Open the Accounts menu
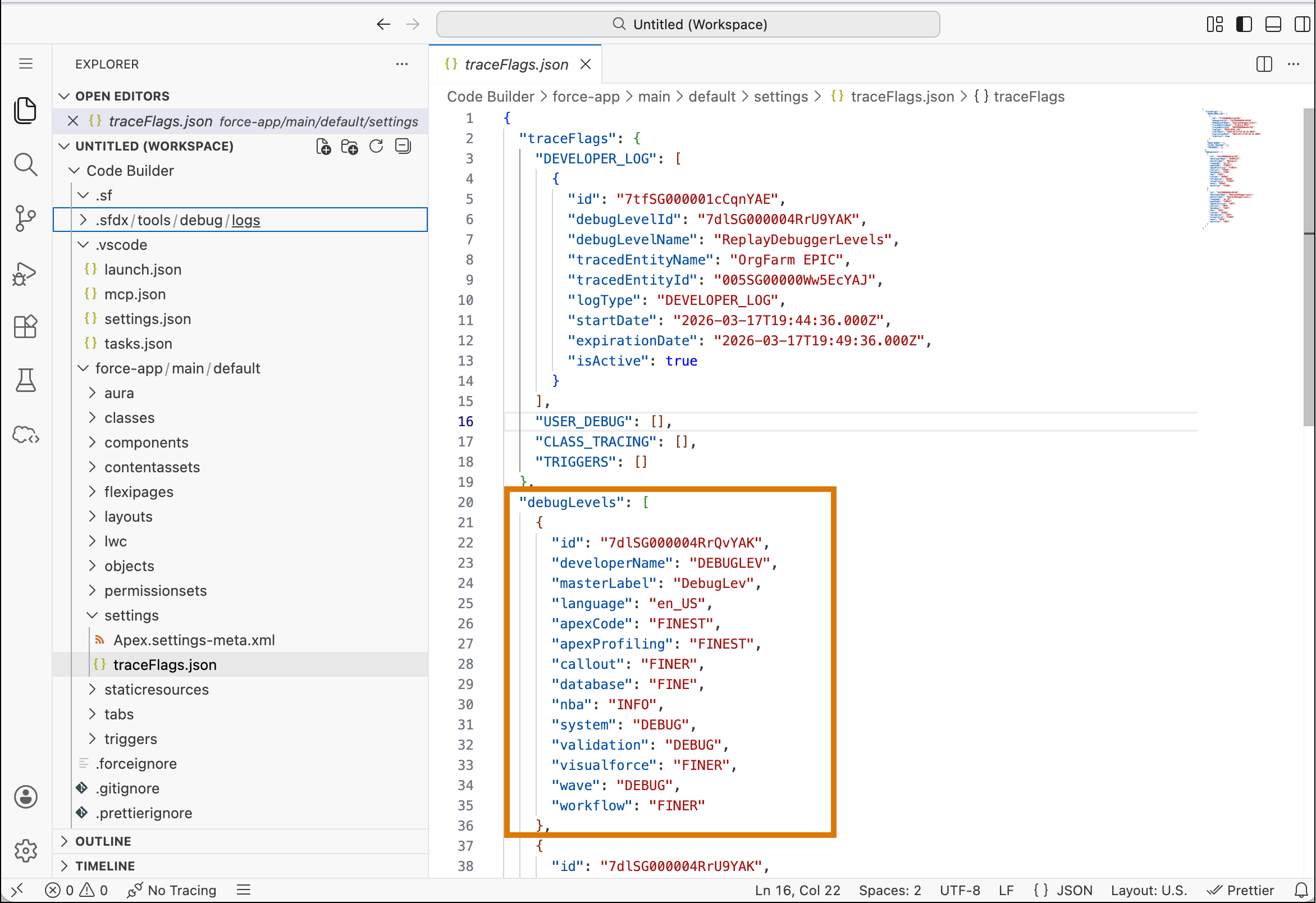1316x903 pixels. (25, 797)
